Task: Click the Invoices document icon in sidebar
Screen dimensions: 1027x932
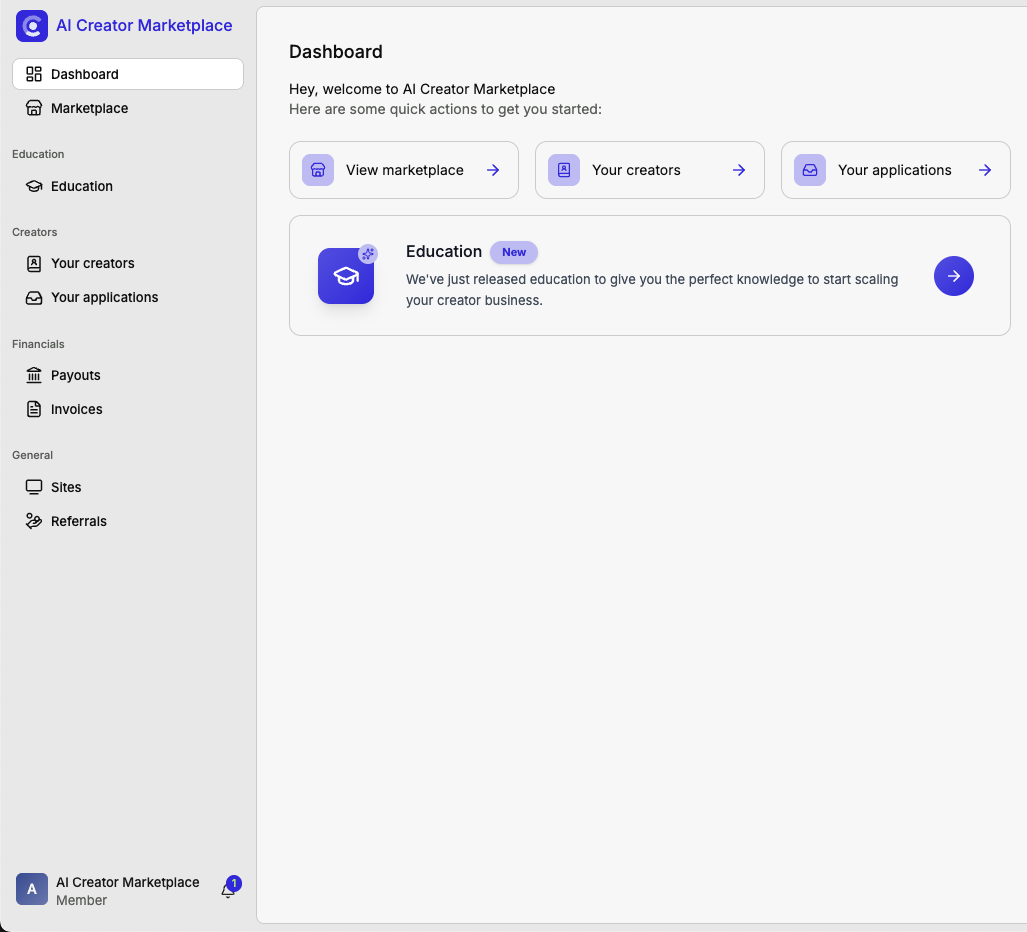Action: coord(34,409)
